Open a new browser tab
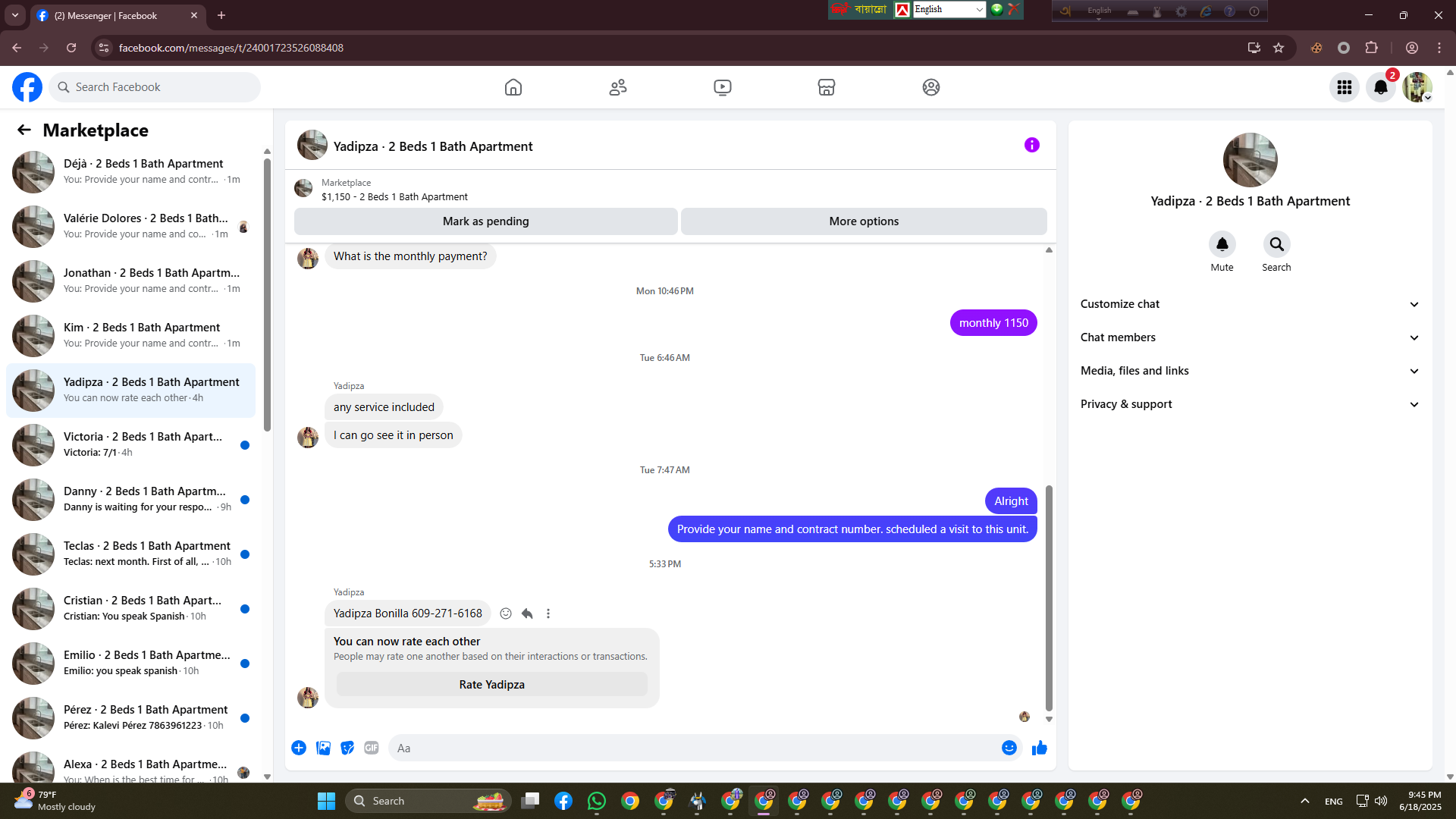The width and height of the screenshot is (1456, 819). [x=221, y=15]
